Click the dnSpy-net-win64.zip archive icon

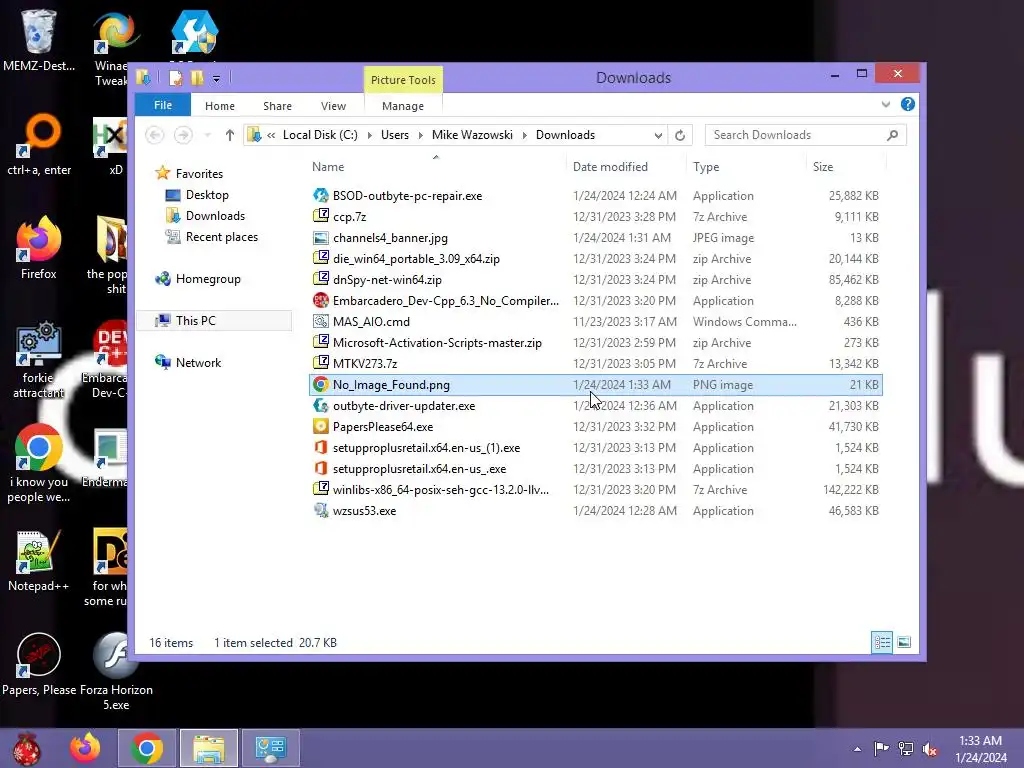point(321,280)
